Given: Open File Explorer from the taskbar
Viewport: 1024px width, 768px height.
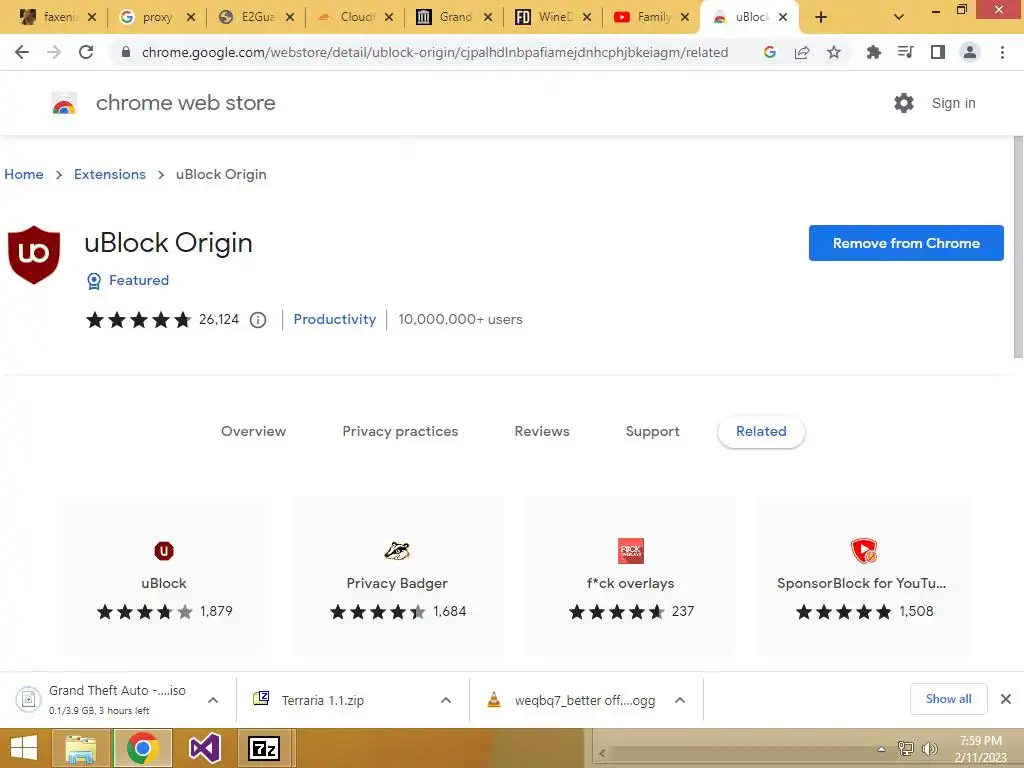Looking at the screenshot, I should [81, 748].
